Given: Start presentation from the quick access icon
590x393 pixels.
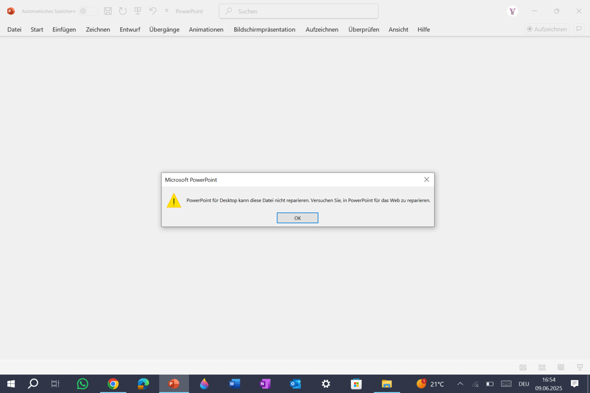Looking at the screenshot, I should 138,11.
